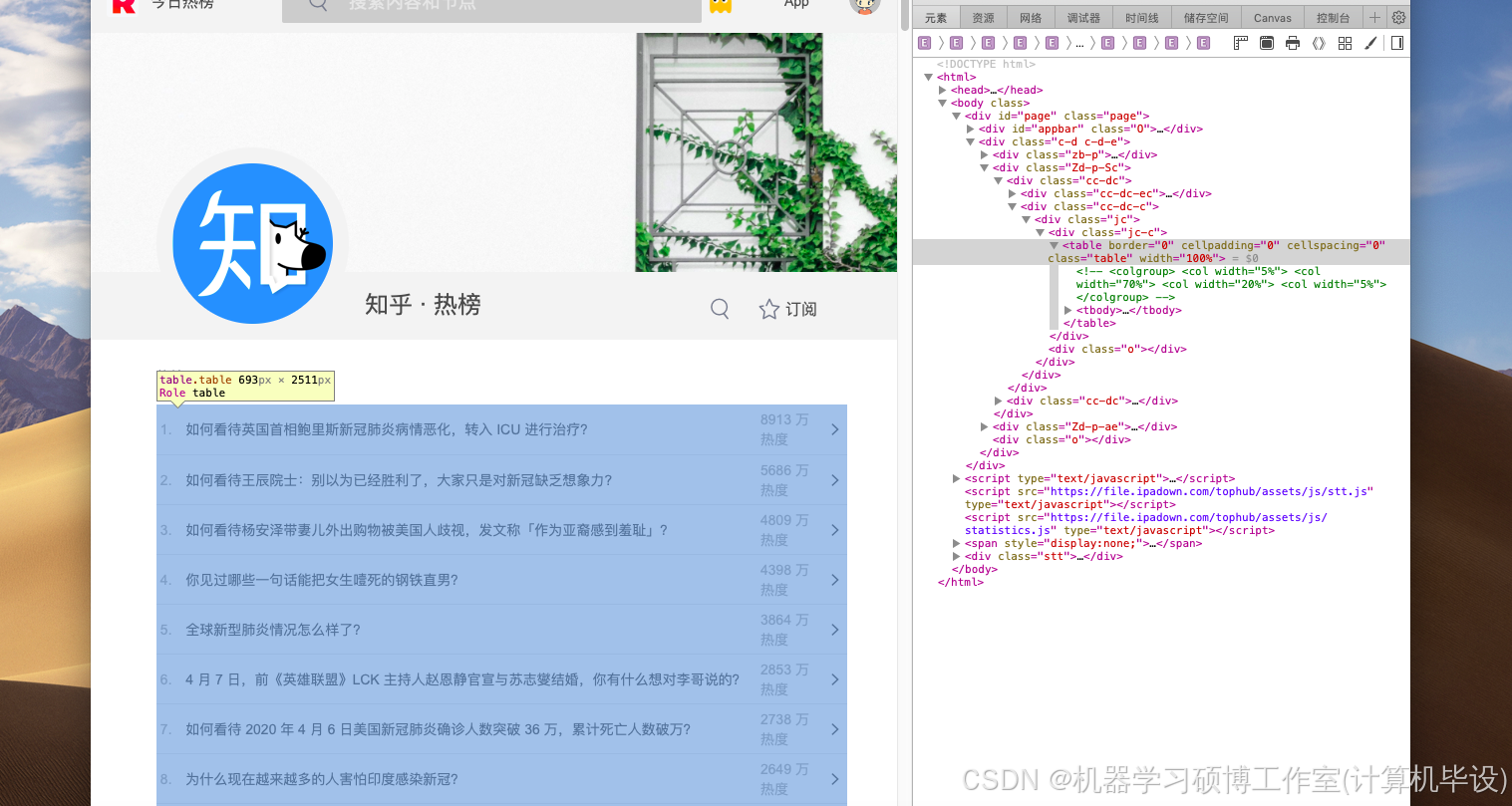Collapse the div class="jc-c" node

click(x=1040, y=232)
